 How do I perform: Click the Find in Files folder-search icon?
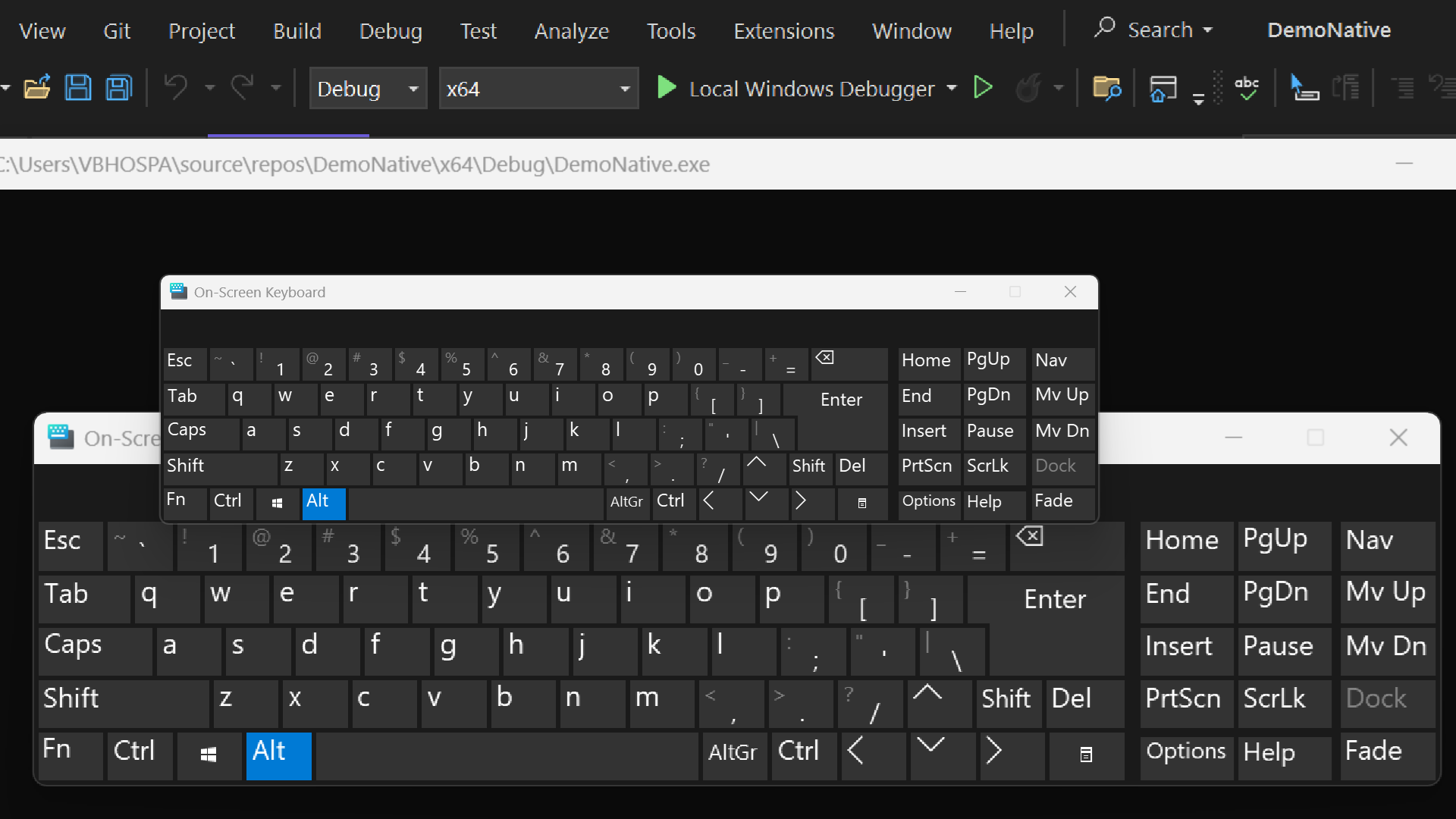coord(1106,88)
